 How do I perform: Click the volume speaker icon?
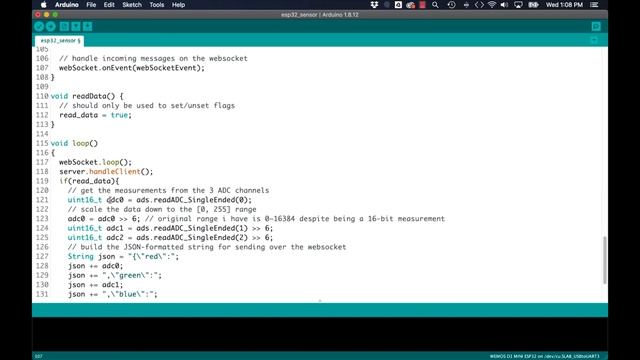point(504,5)
